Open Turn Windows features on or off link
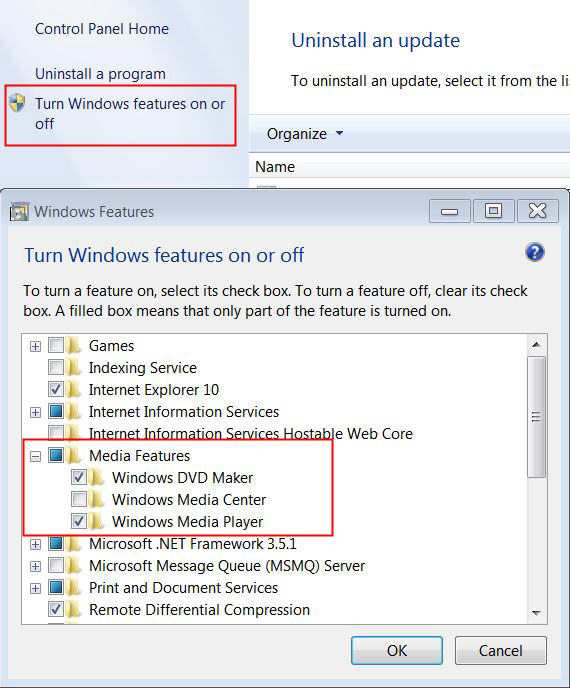Screen dimensions: 570x688 pyautogui.click(x=130, y=114)
